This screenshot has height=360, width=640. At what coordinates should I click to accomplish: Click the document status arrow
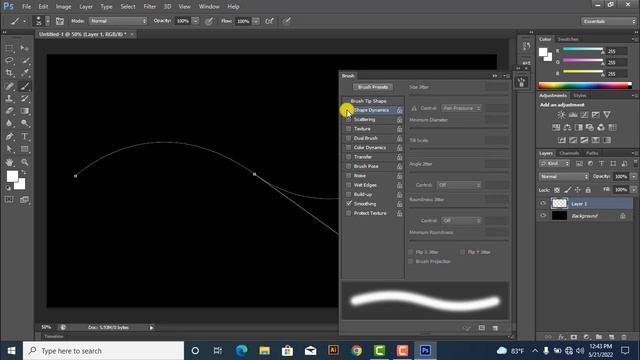point(151,327)
